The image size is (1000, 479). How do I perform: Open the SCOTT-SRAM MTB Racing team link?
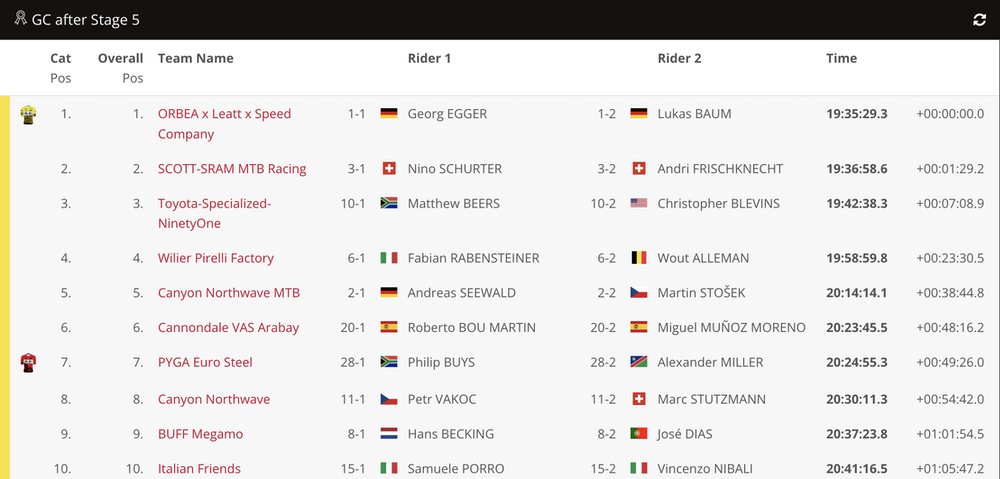[x=232, y=169]
